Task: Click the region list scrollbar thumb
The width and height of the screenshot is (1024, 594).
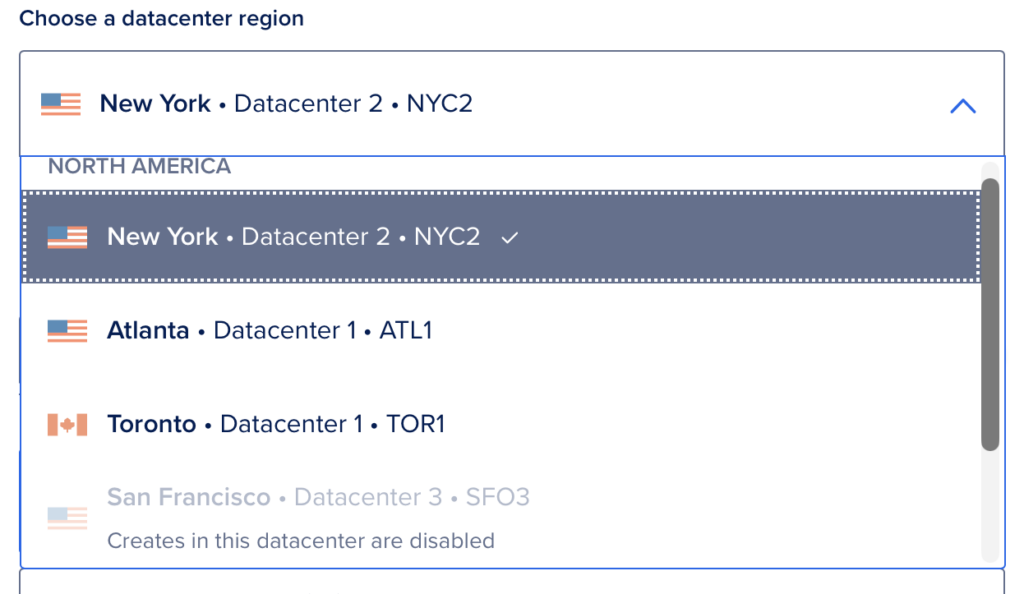Action: coord(990,314)
